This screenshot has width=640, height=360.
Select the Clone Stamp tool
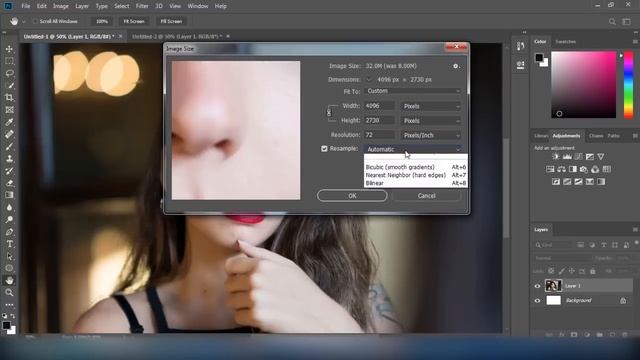pos(9,159)
